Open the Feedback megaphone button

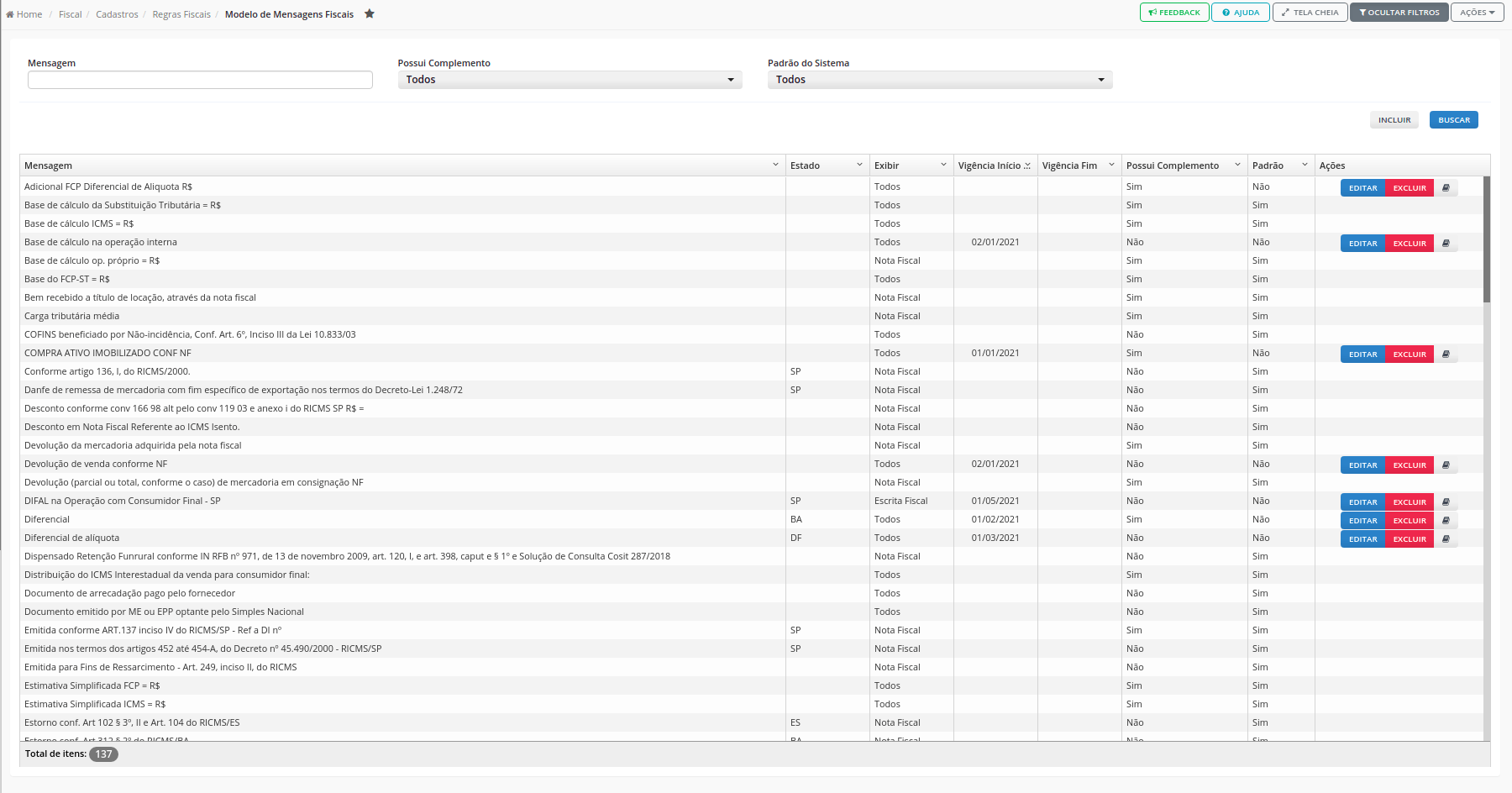tap(1174, 13)
